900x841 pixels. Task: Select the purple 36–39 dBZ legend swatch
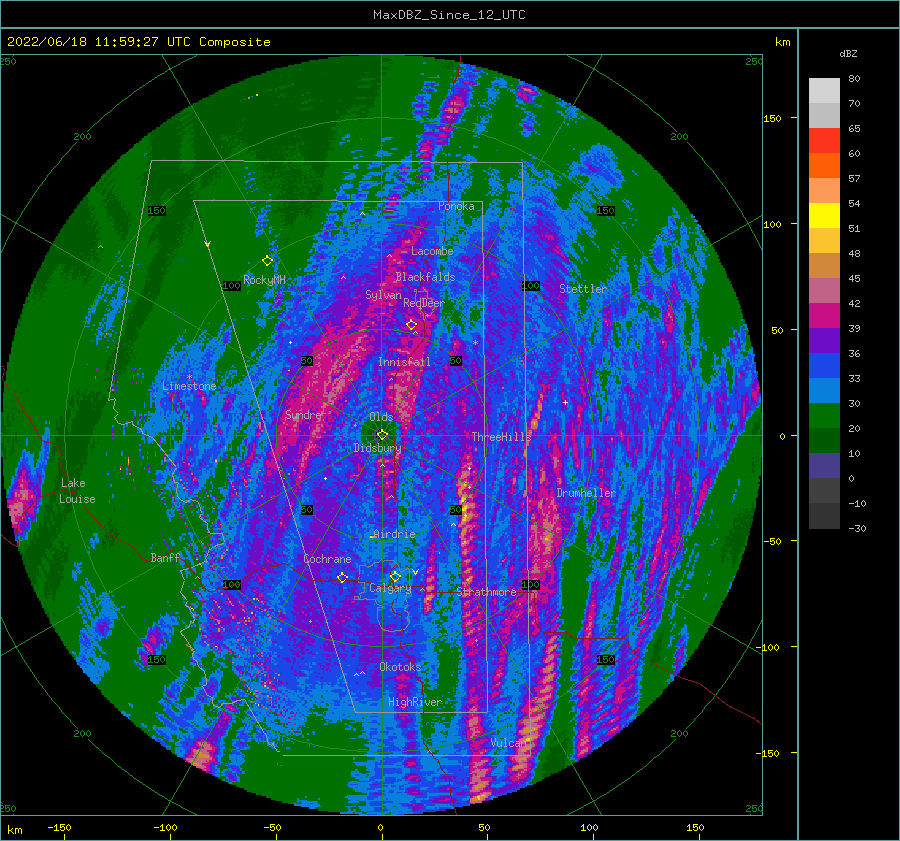[824, 341]
